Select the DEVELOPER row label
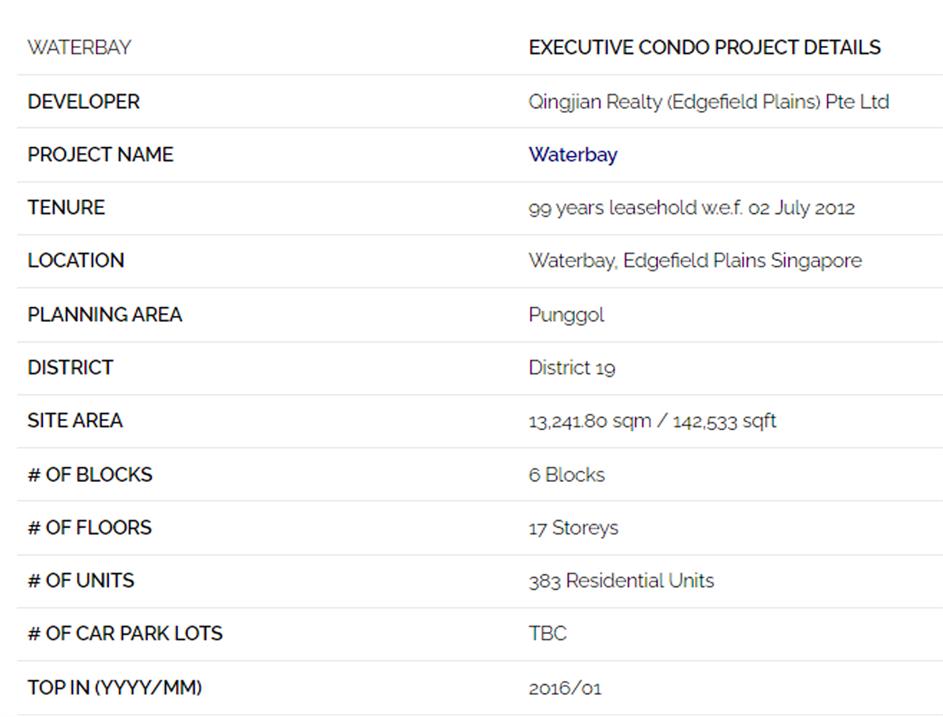This screenshot has height=717, width=943. (83, 102)
